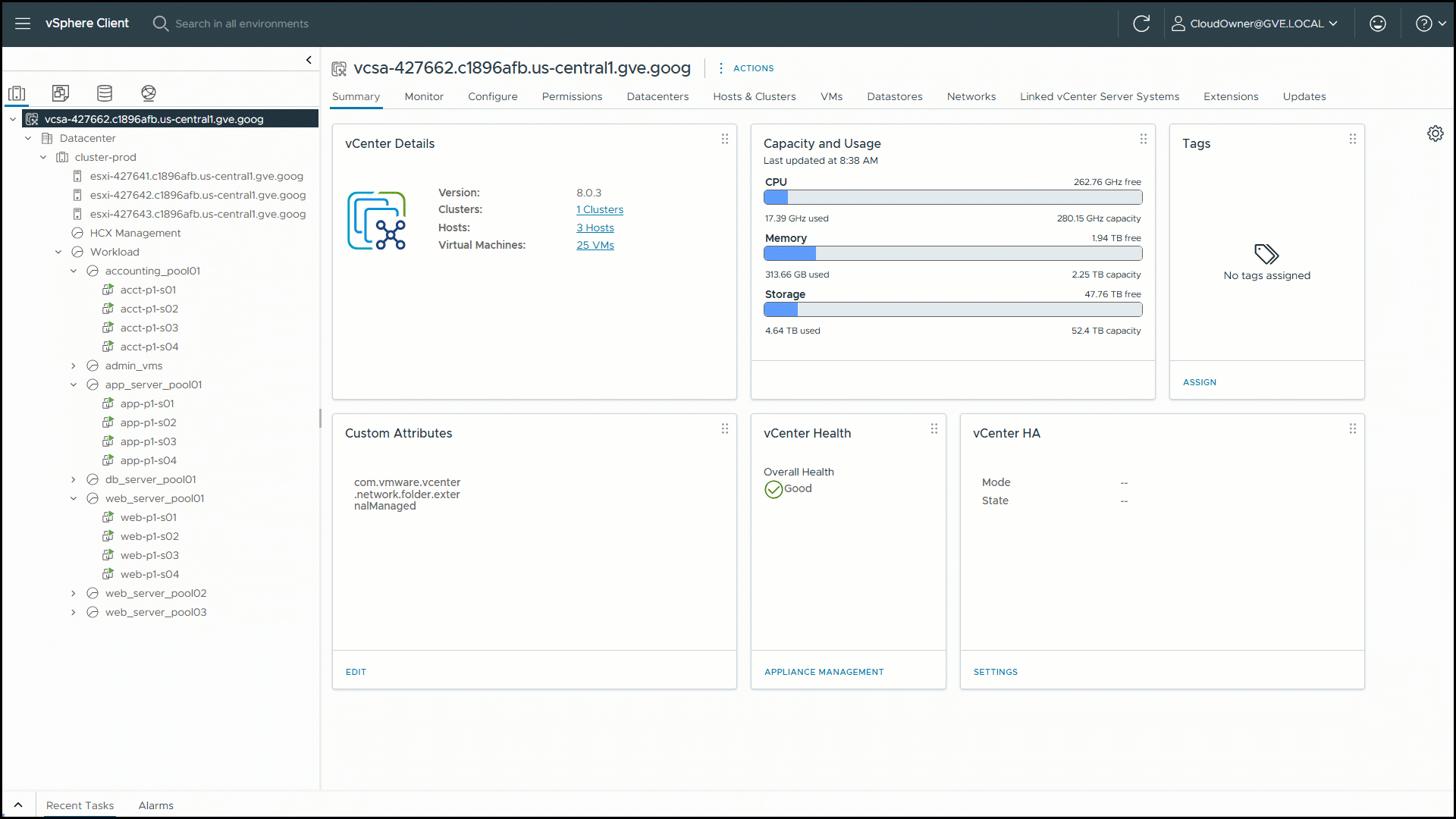This screenshot has height=819, width=1456.
Task: Collapse accounting_pool01 resource pool
Action: pos(74,271)
